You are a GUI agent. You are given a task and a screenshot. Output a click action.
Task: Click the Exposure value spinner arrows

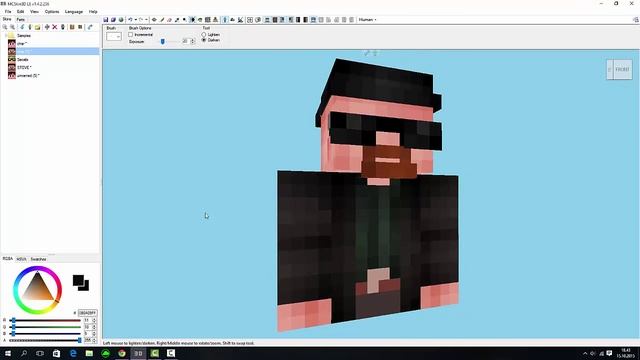(x=193, y=41)
